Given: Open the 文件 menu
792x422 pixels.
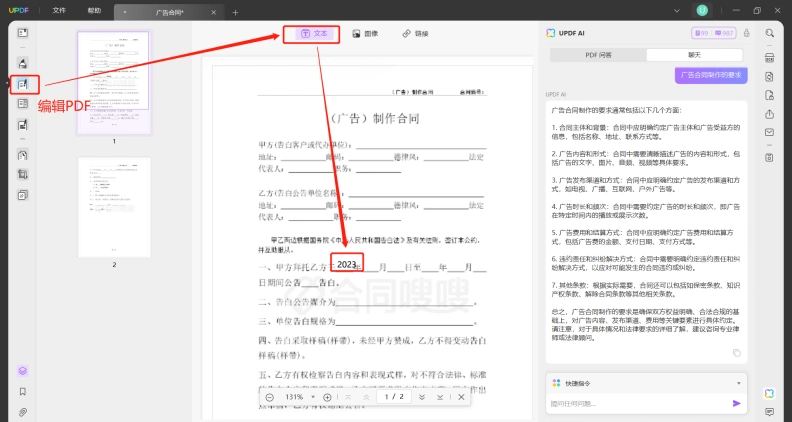Looking at the screenshot, I should coord(59,10).
